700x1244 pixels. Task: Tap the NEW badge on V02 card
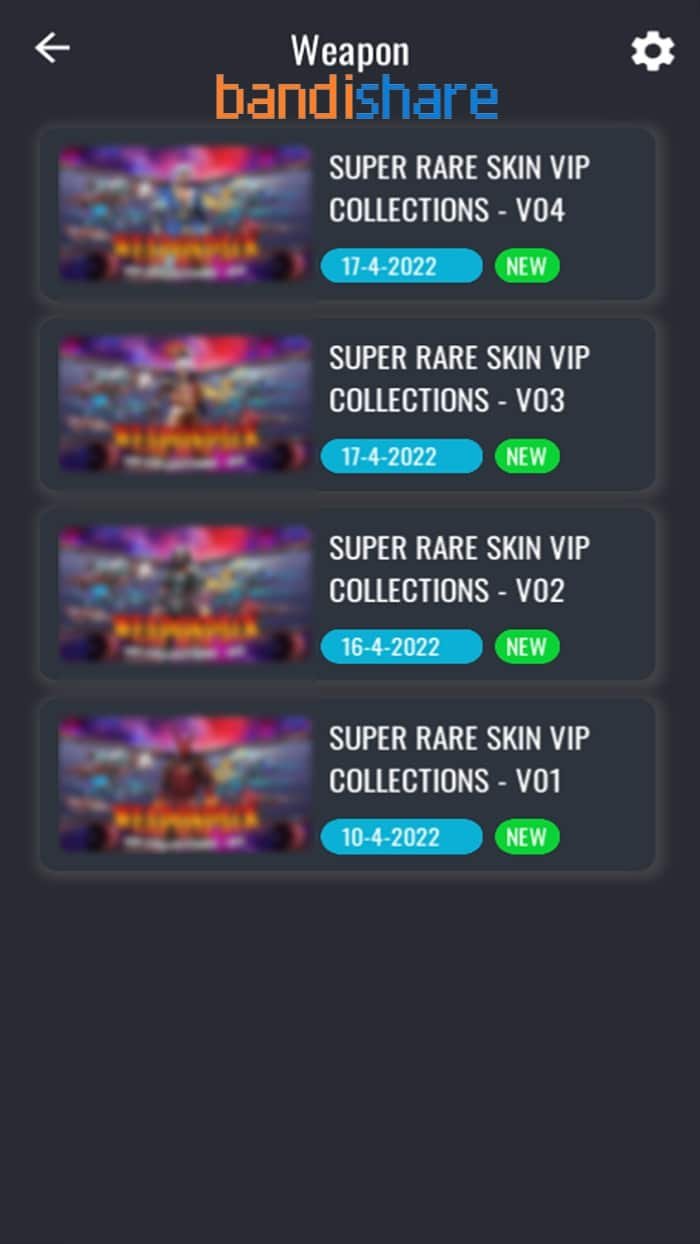[527, 646]
